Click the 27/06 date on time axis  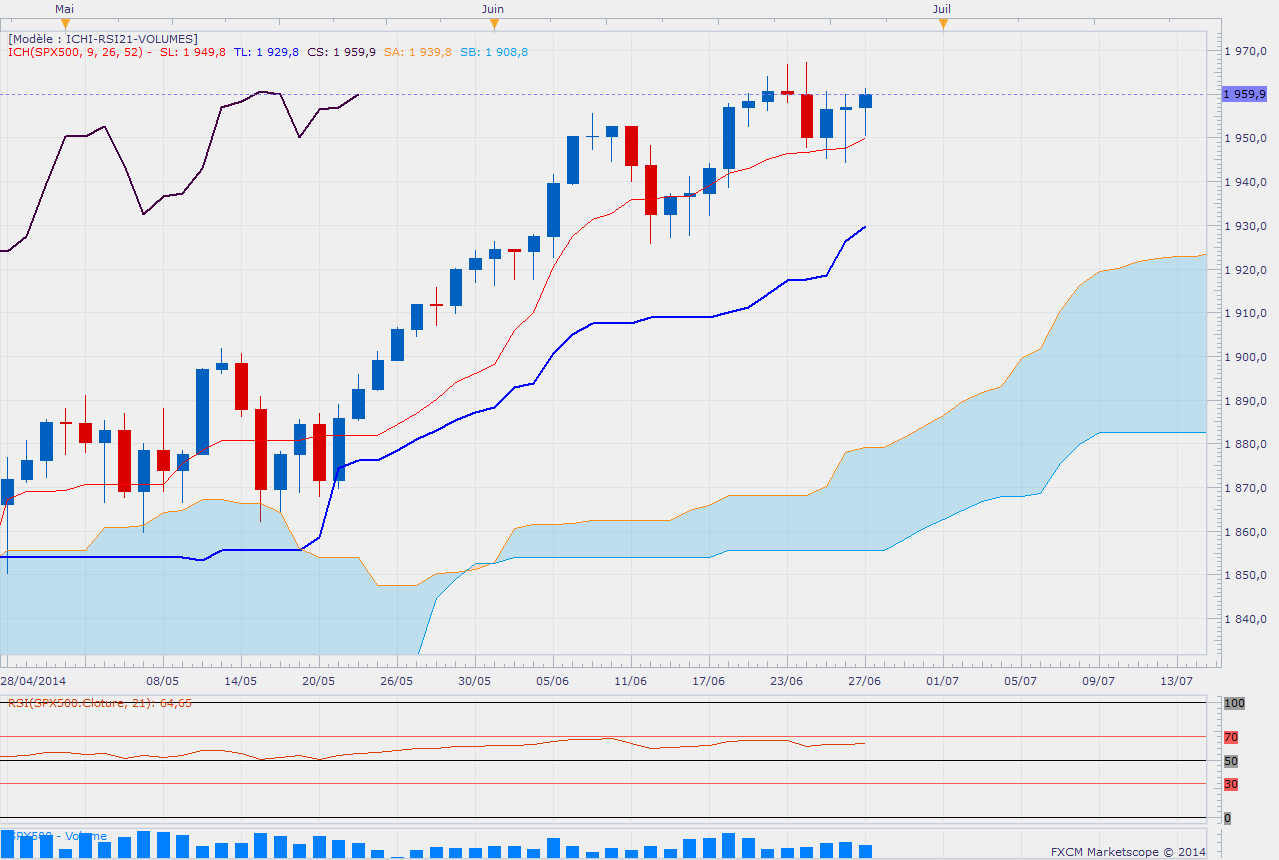tap(864, 680)
